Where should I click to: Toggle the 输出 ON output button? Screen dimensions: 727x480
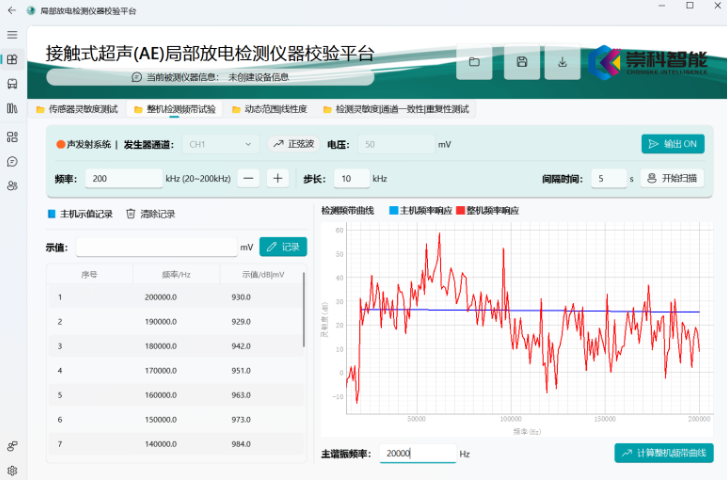pos(672,144)
